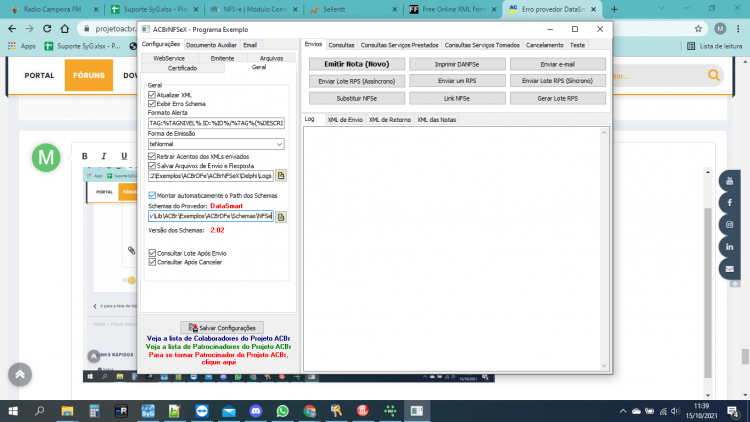The width and height of the screenshot is (750, 422).
Task: Open LinkedIn social link on page sidebar
Action: 729,247
